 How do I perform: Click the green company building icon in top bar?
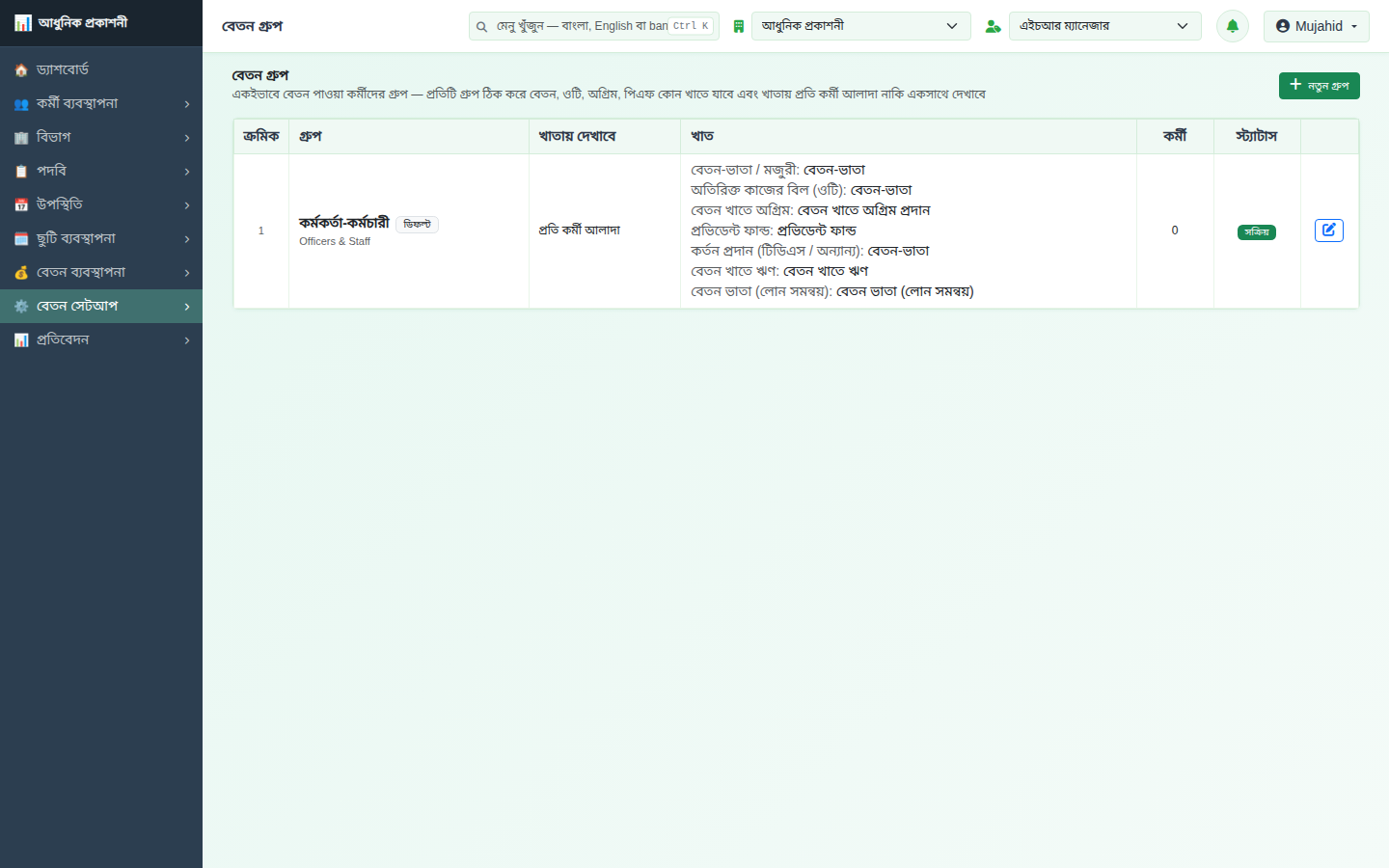point(739,26)
